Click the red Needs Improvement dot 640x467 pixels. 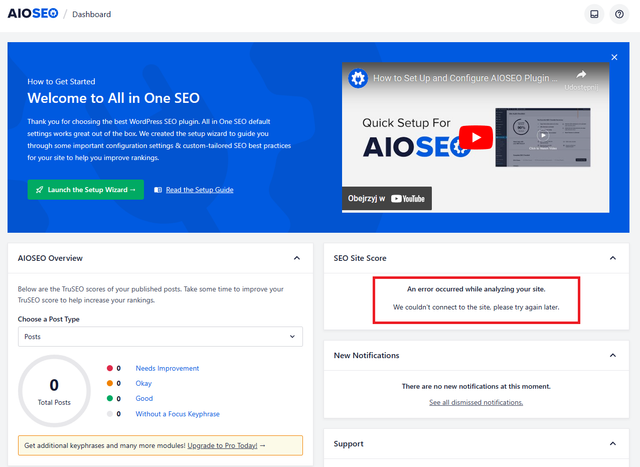[x=110, y=368]
